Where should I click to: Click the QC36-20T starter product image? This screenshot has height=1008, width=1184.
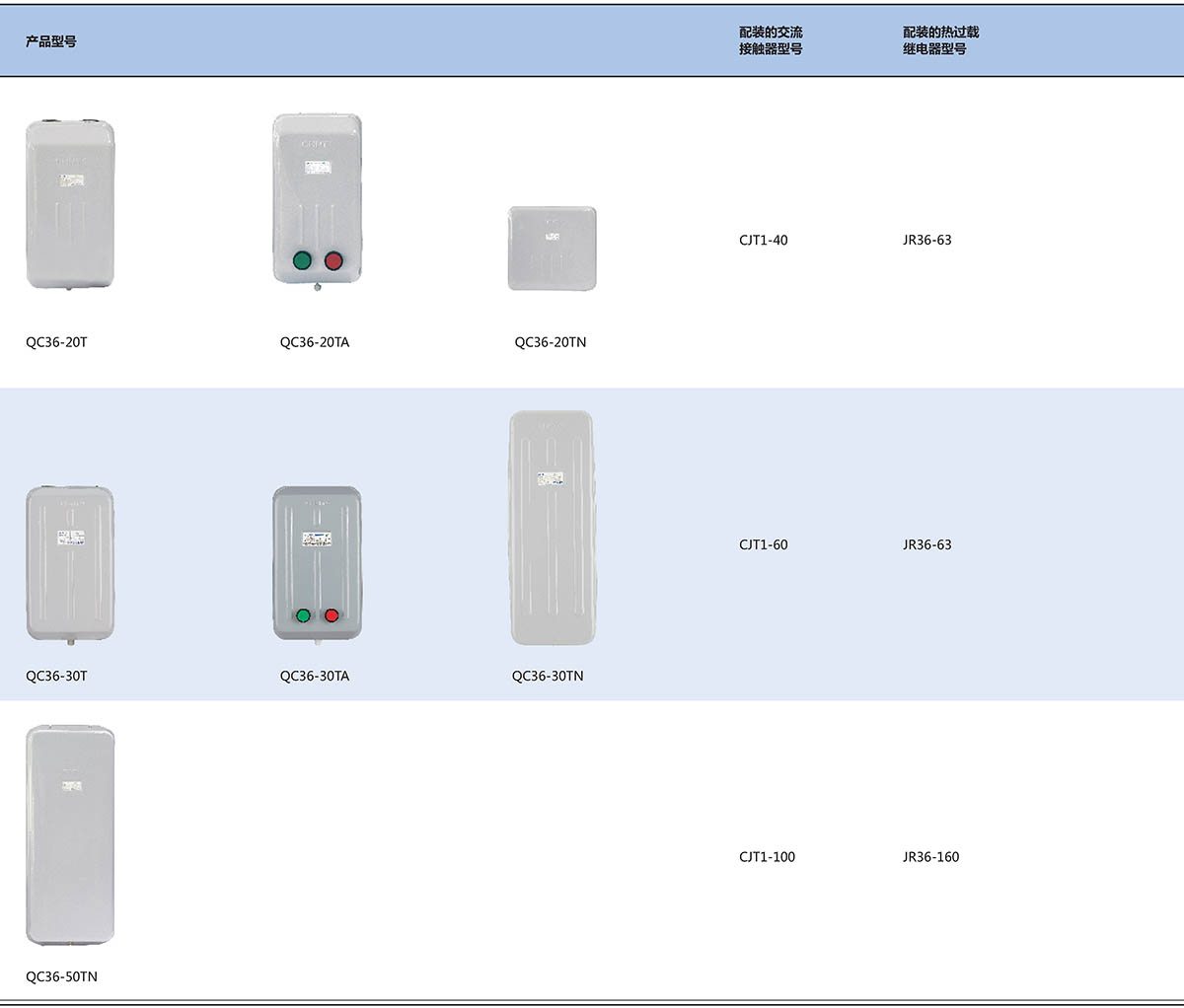tap(70, 204)
